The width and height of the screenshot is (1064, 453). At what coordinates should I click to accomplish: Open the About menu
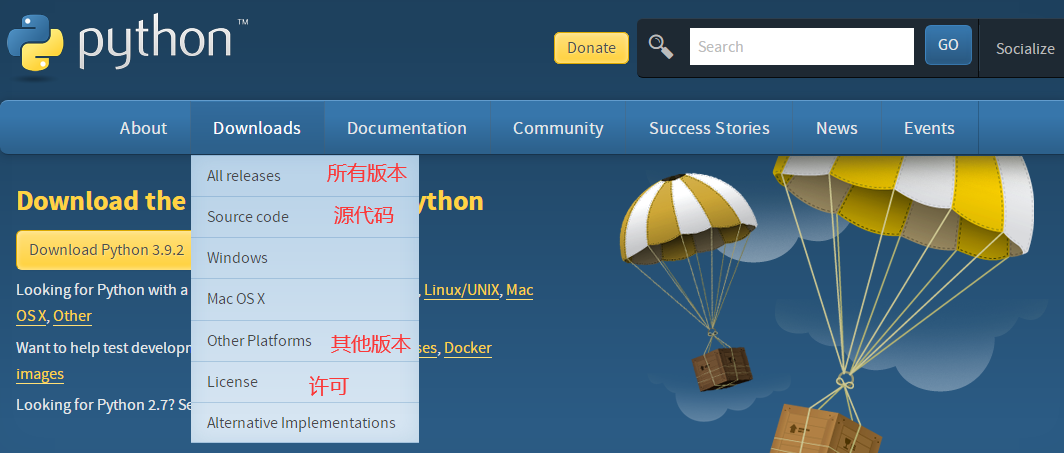143,128
